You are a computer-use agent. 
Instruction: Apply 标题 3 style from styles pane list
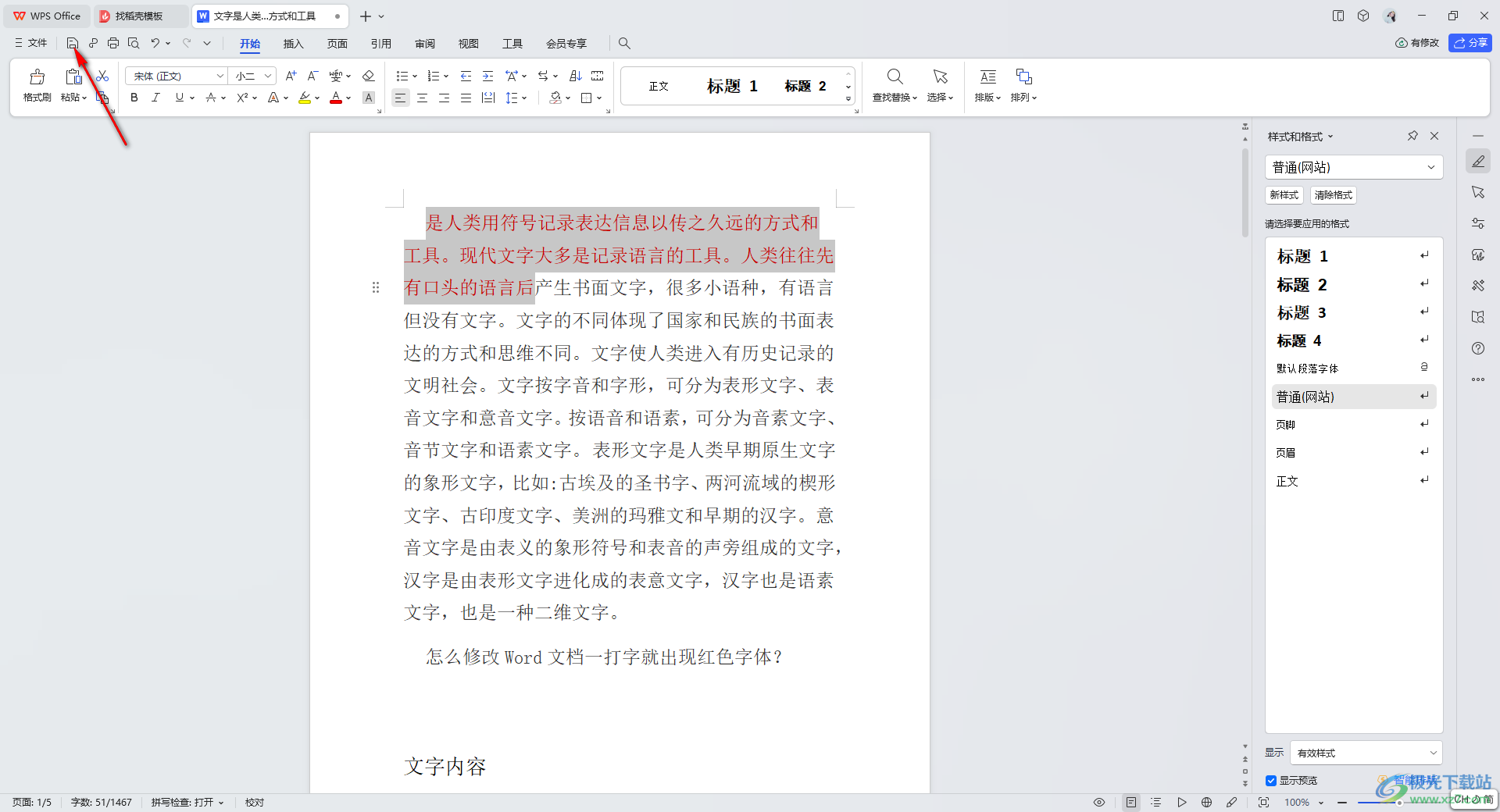click(1353, 312)
